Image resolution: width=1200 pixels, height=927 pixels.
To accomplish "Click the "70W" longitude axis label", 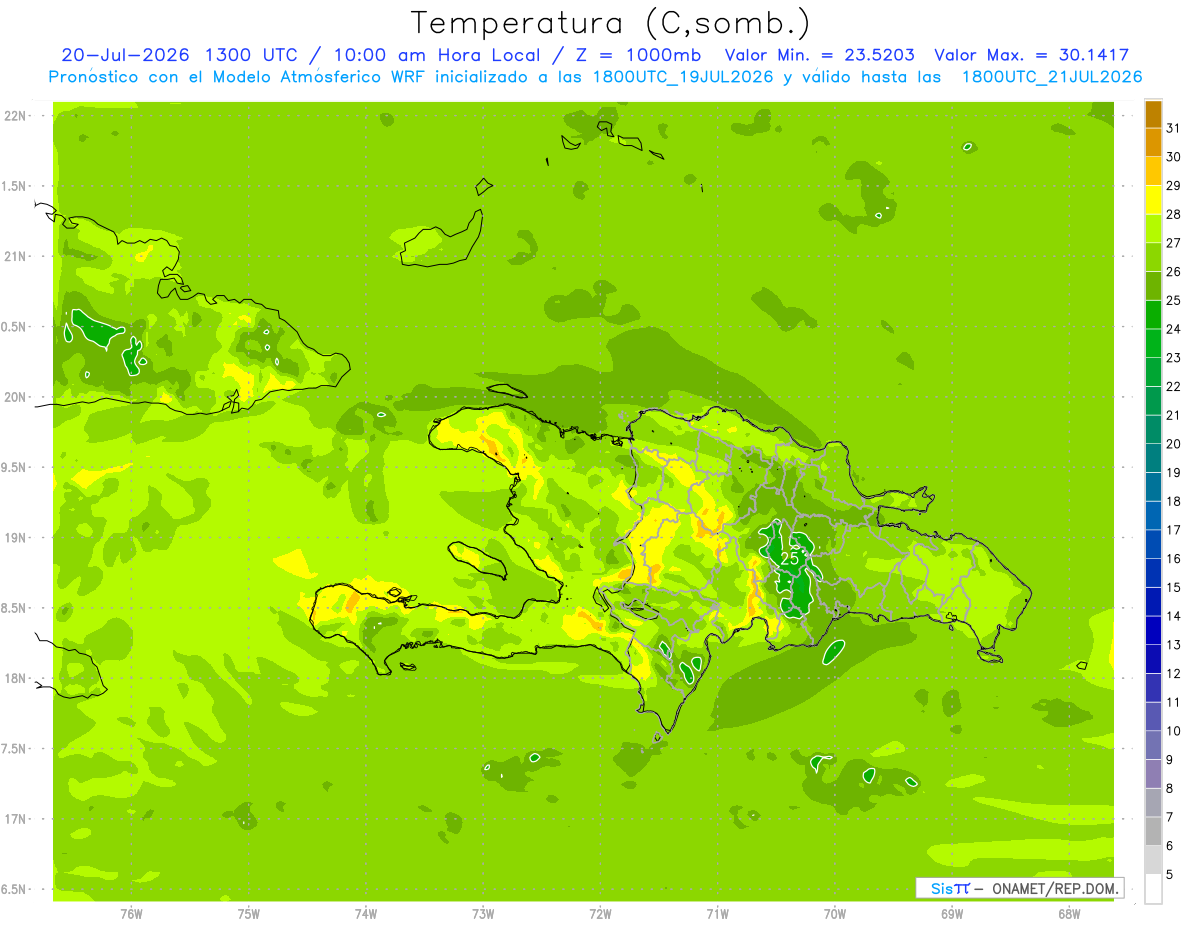I will pyautogui.click(x=835, y=914).
